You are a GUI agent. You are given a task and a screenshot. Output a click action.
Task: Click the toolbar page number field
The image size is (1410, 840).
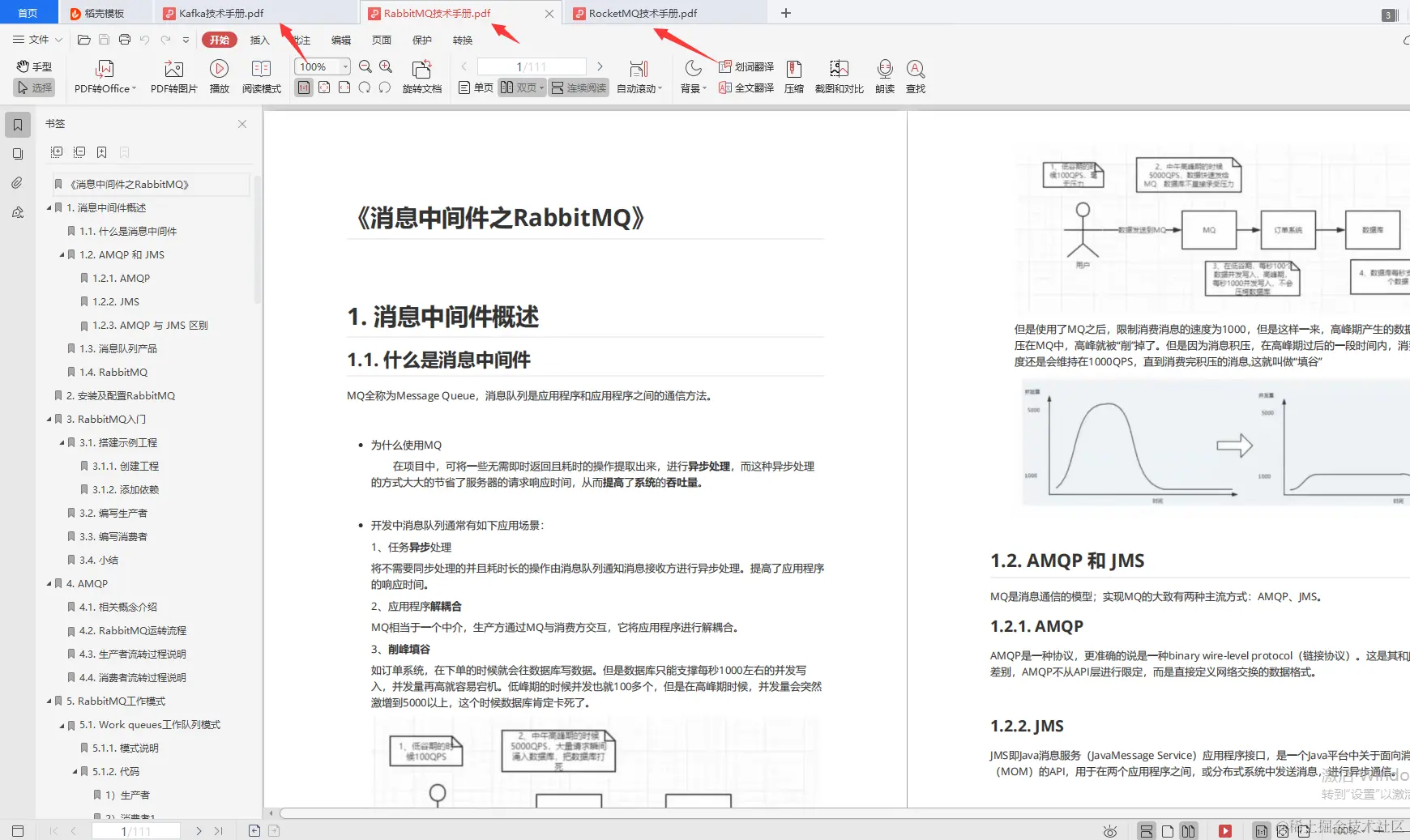(x=532, y=66)
